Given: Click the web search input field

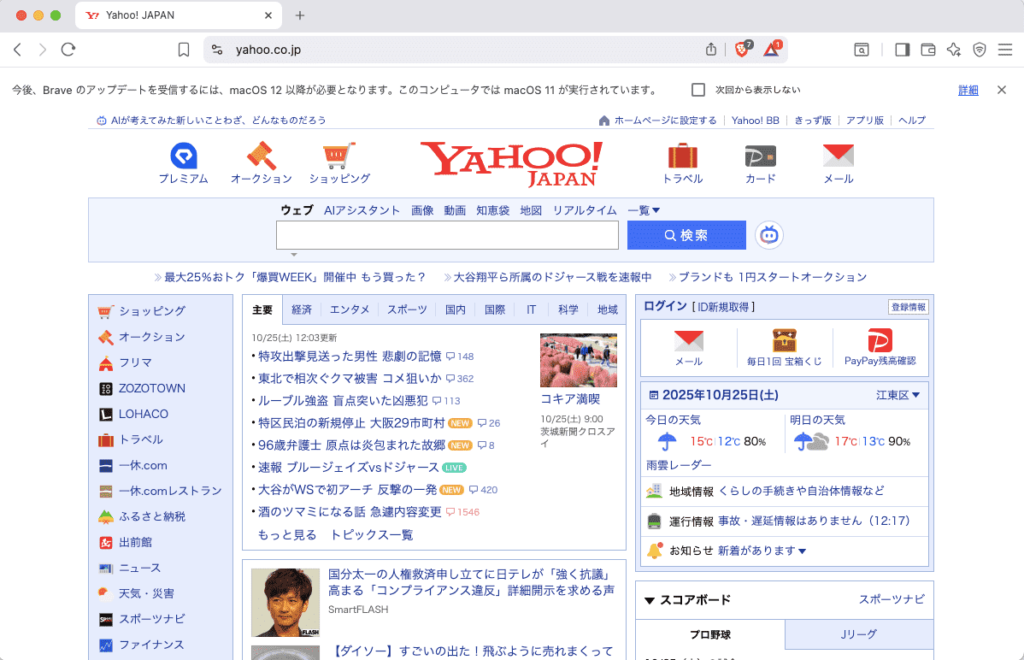Looking at the screenshot, I should pos(447,235).
